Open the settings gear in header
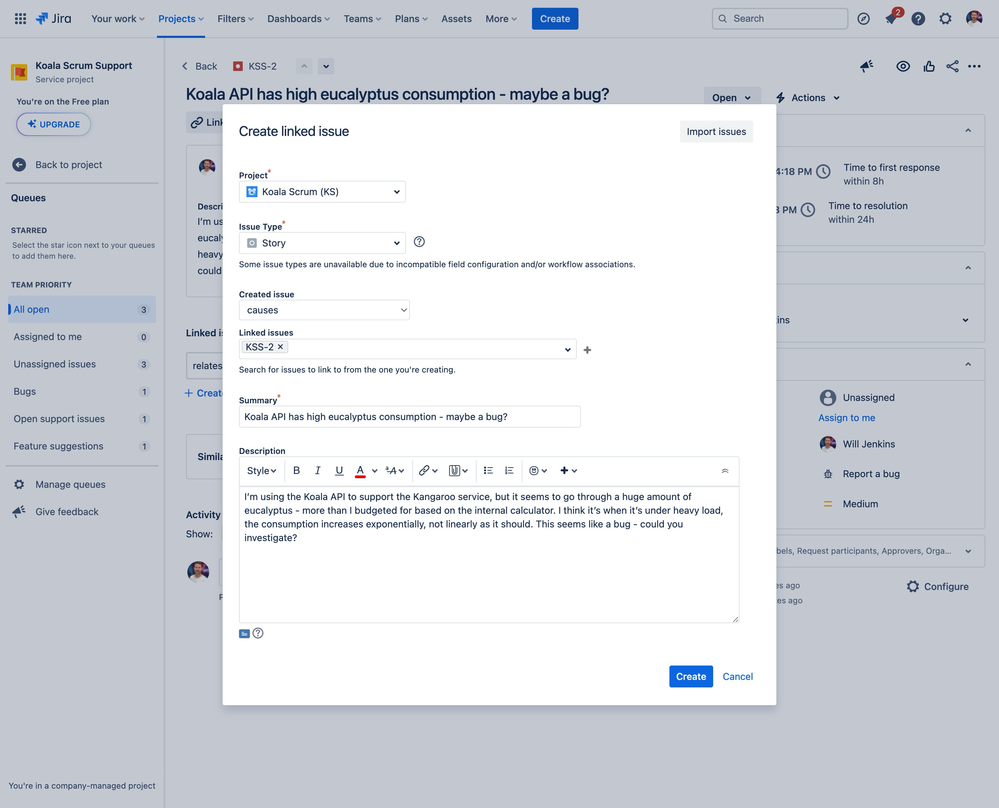The height and width of the screenshot is (808, 999). 945,18
